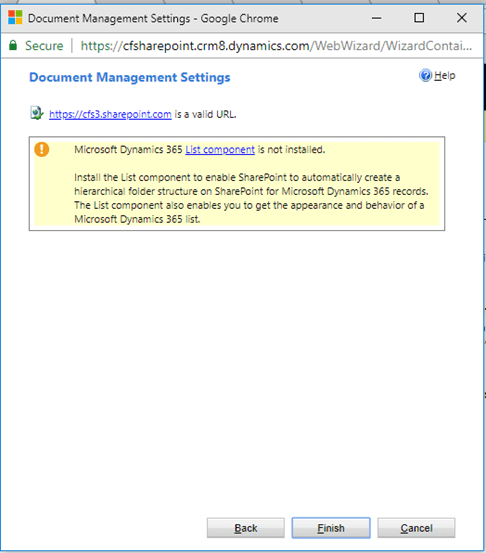Open the cfs3.sharepoint.com link

[110, 114]
